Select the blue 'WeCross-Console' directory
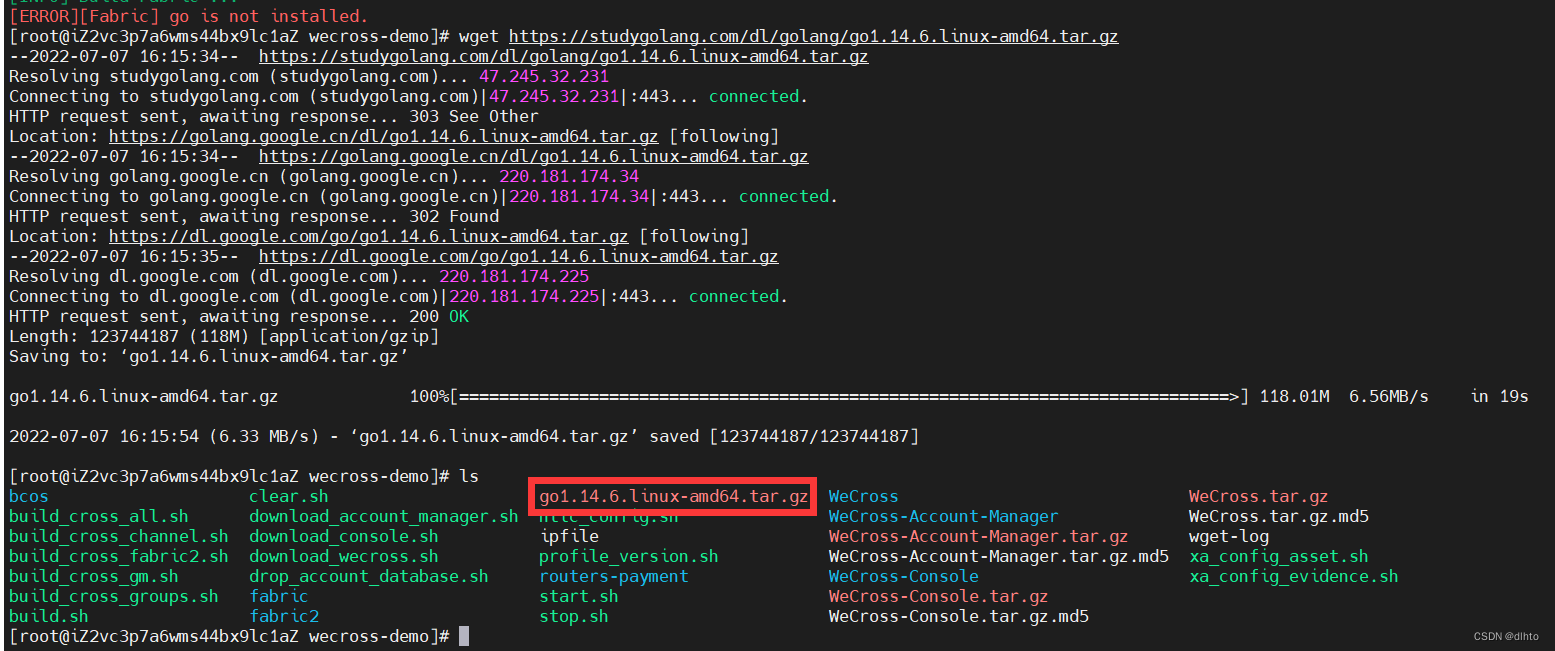1555x651 pixels. pos(904,577)
